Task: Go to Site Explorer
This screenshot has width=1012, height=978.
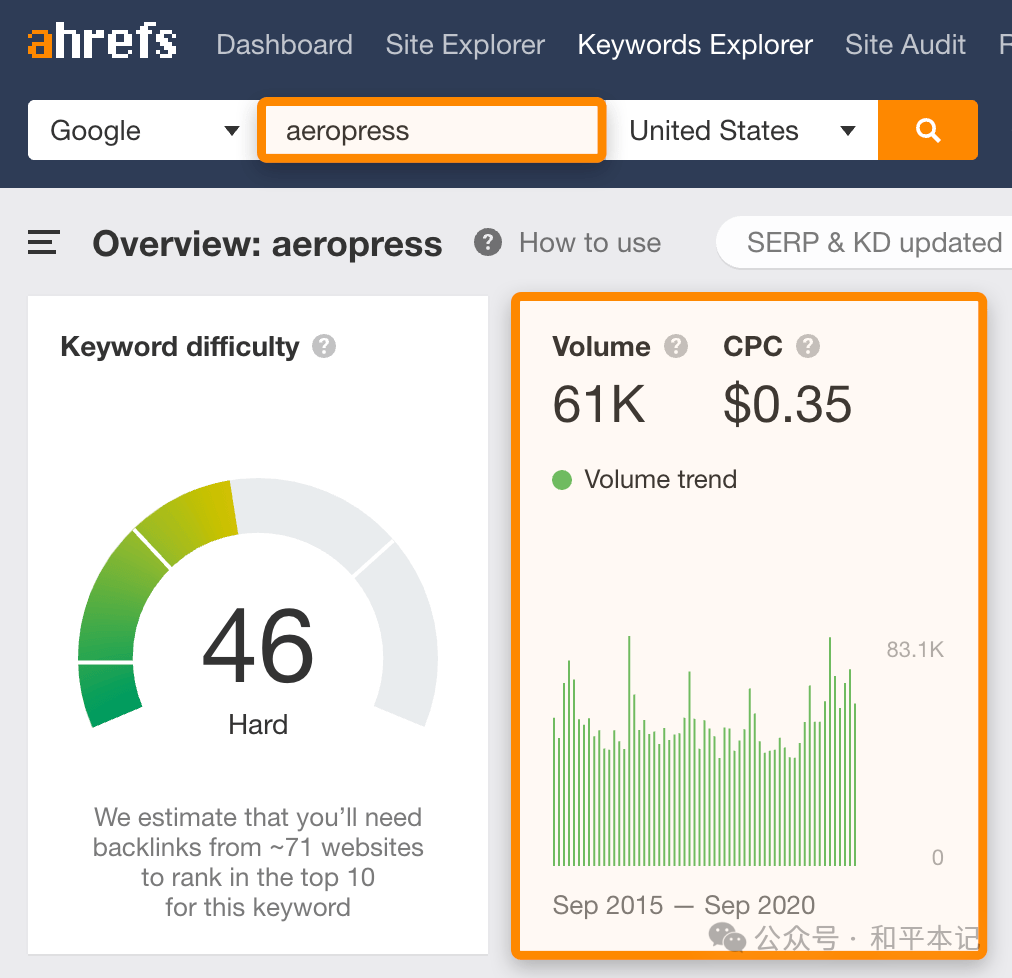Action: tap(465, 45)
